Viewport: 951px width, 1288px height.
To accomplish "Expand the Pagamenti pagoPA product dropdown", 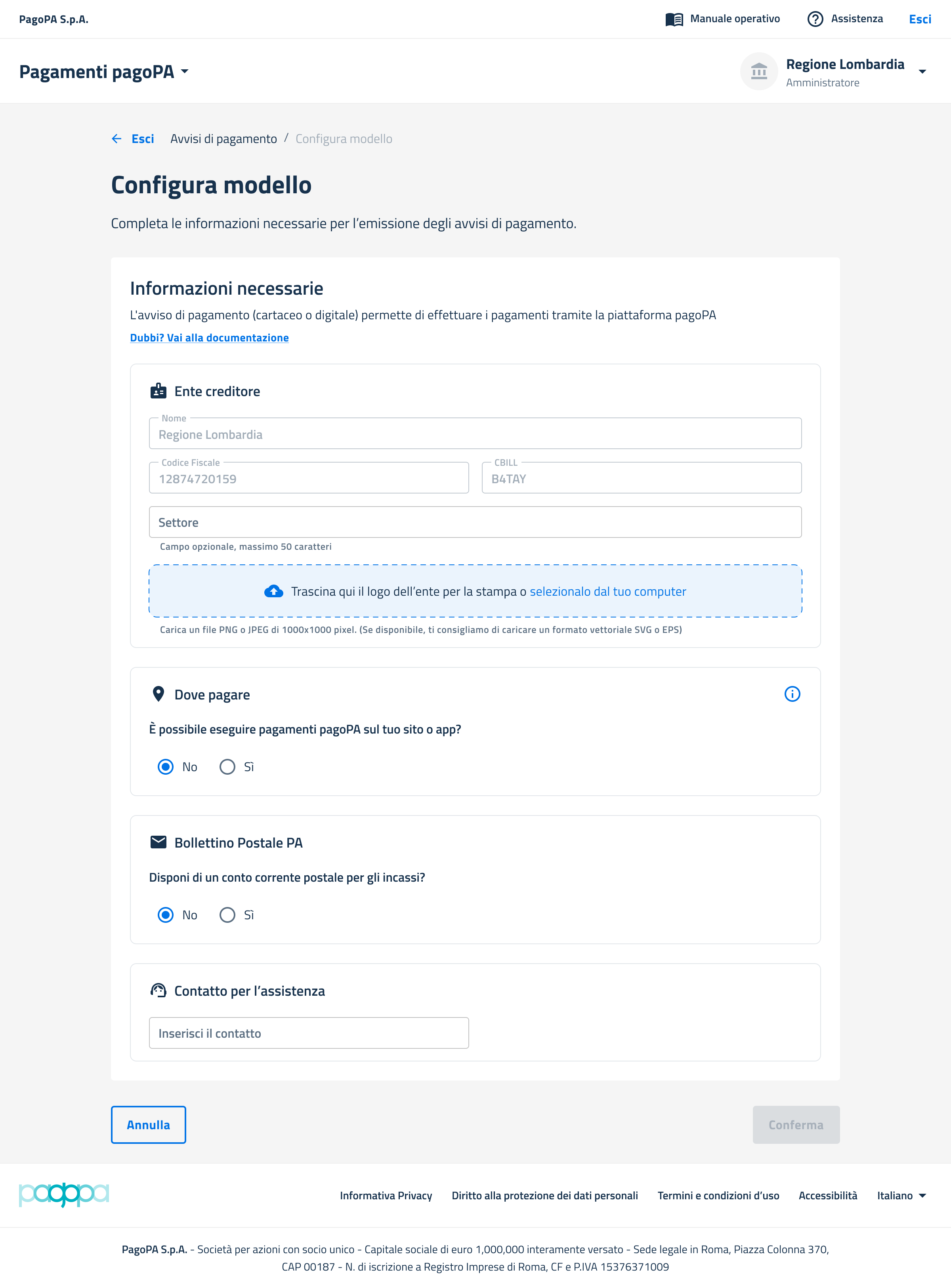I will [184, 72].
